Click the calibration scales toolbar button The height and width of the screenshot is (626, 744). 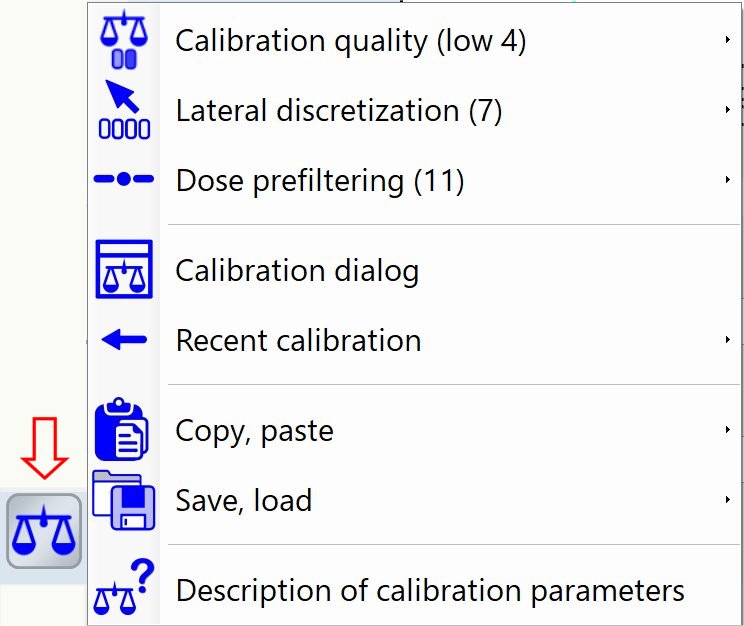(x=44, y=532)
